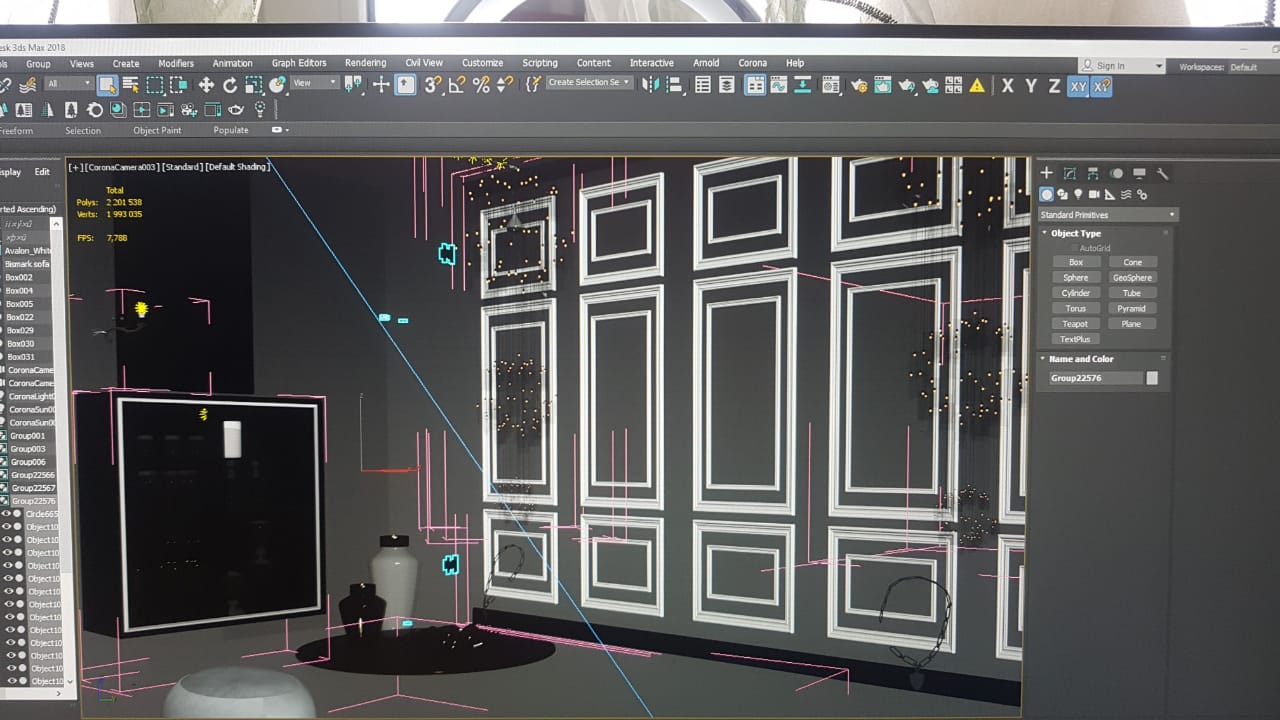The image size is (1280, 720).
Task: Open the Sign In dropdown
Action: pyautogui.click(x=1124, y=66)
